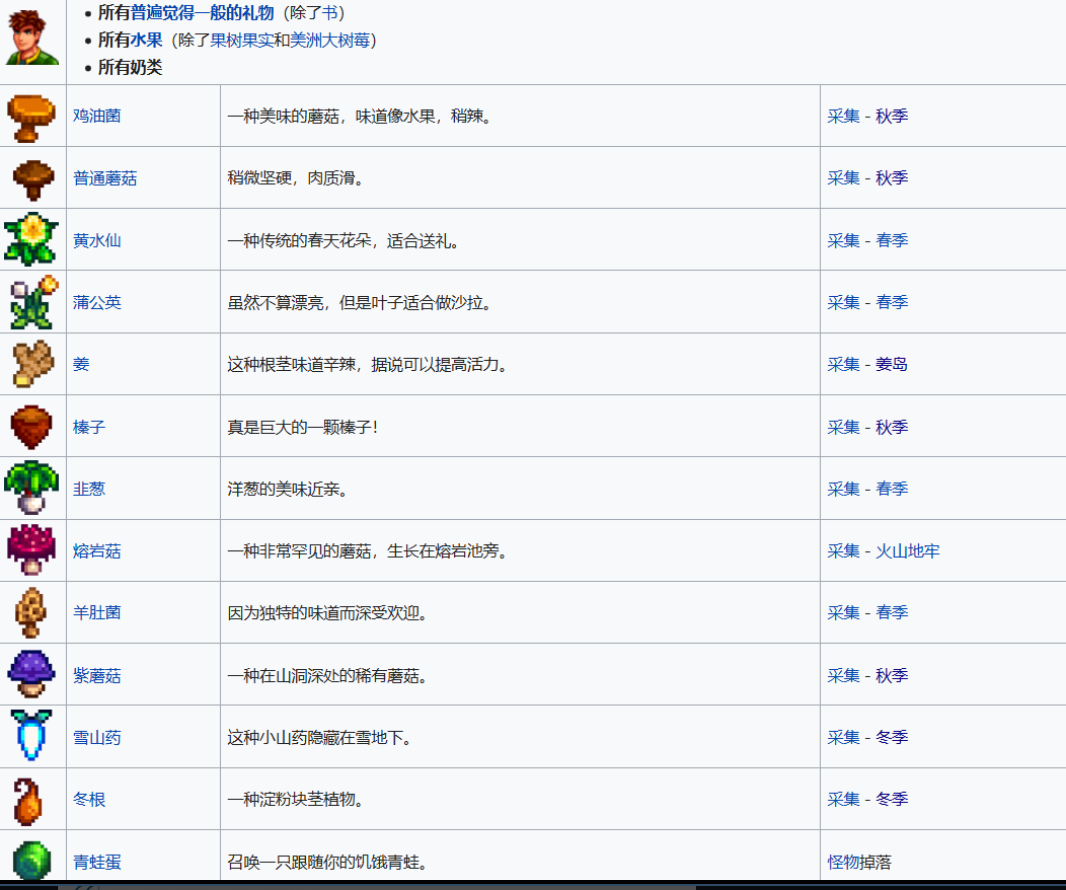Click the '所有奶类' bullet text
1066x890 pixels.
click(x=130, y=67)
